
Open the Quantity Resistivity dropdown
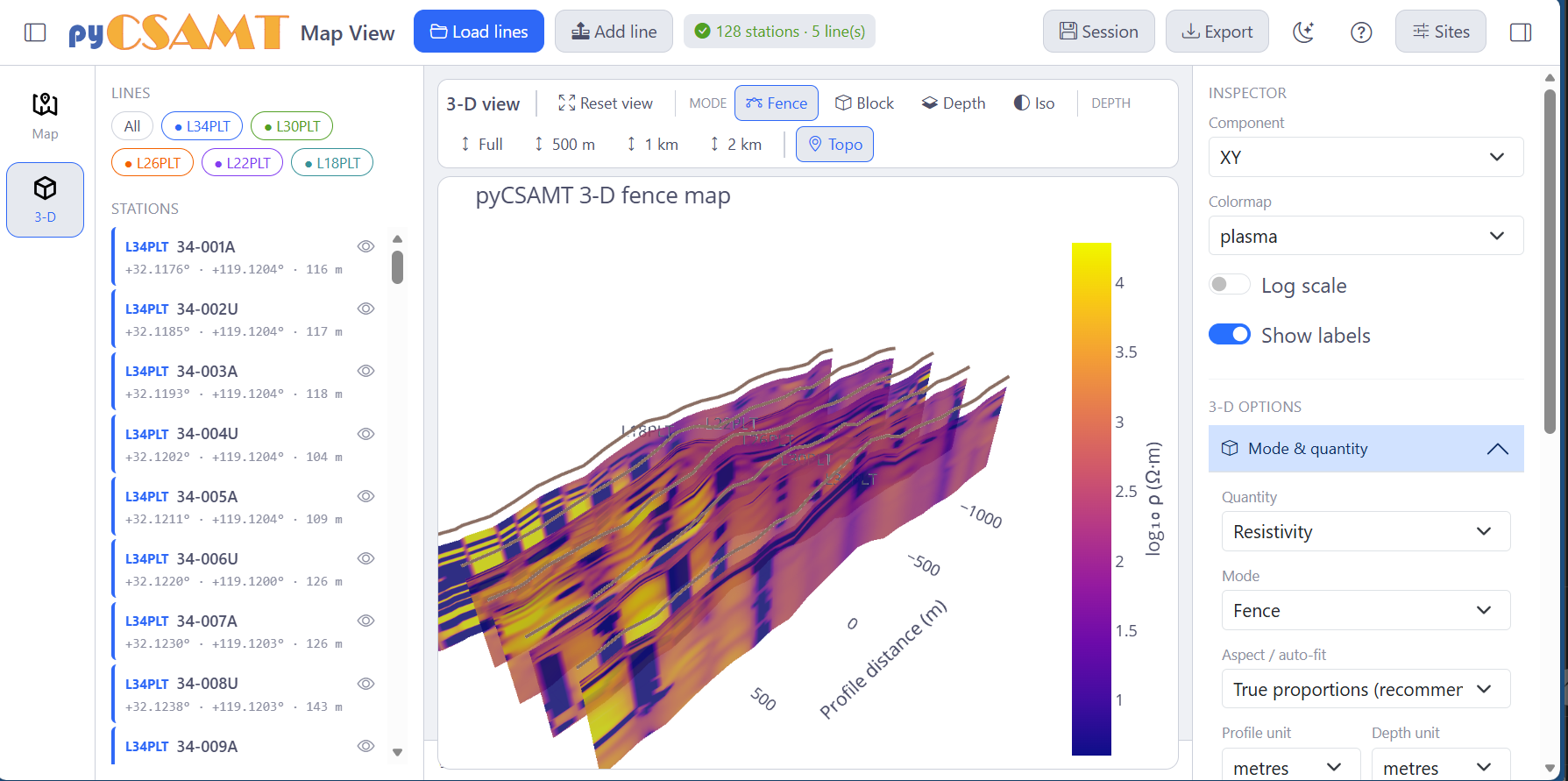pyautogui.click(x=1366, y=531)
